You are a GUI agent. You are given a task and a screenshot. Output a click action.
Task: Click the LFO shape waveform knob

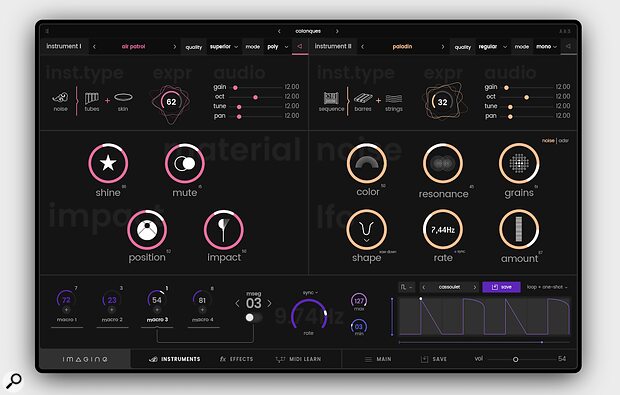(x=366, y=229)
